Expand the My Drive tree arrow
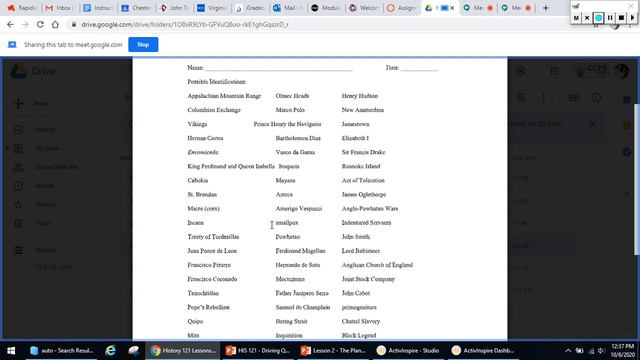 coord(7,149)
